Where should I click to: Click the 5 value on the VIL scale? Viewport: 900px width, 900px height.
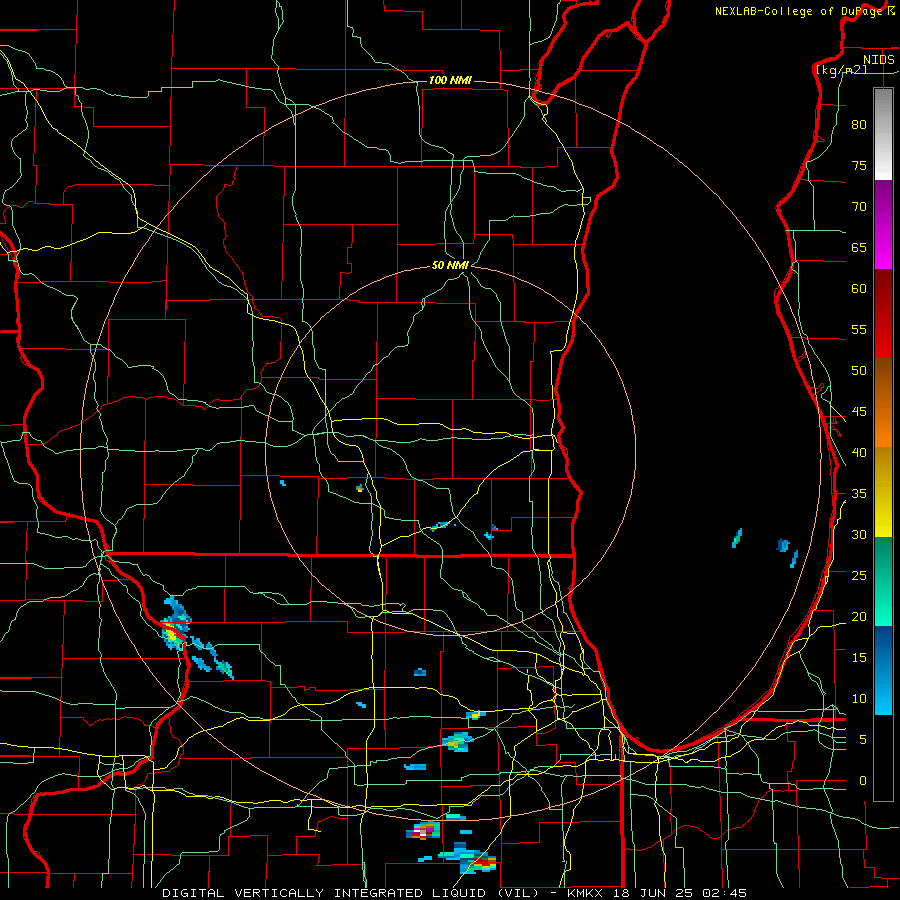[862, 739]
